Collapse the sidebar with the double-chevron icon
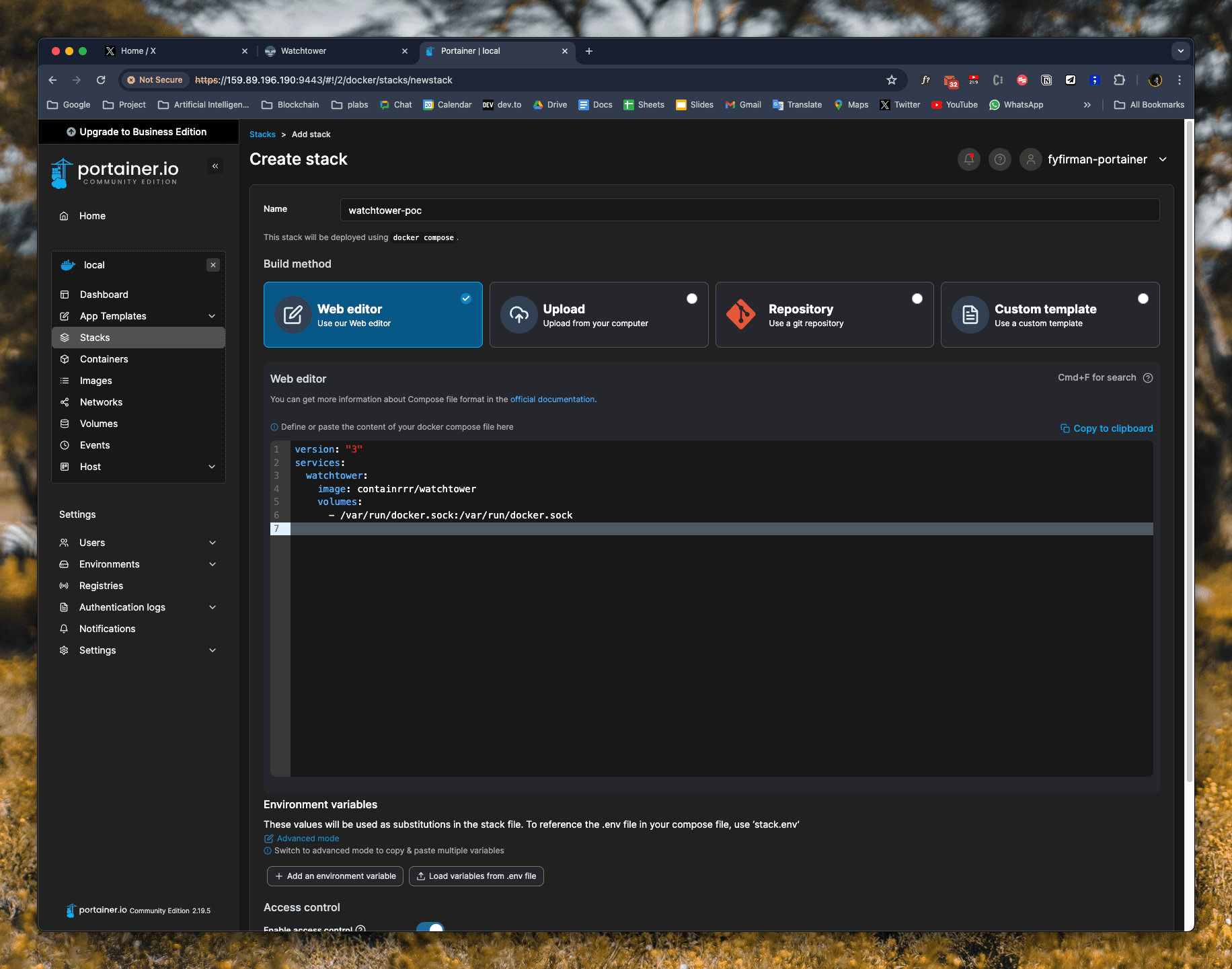This screenshot has height=969, width=1232. click(x=215, y=166)
